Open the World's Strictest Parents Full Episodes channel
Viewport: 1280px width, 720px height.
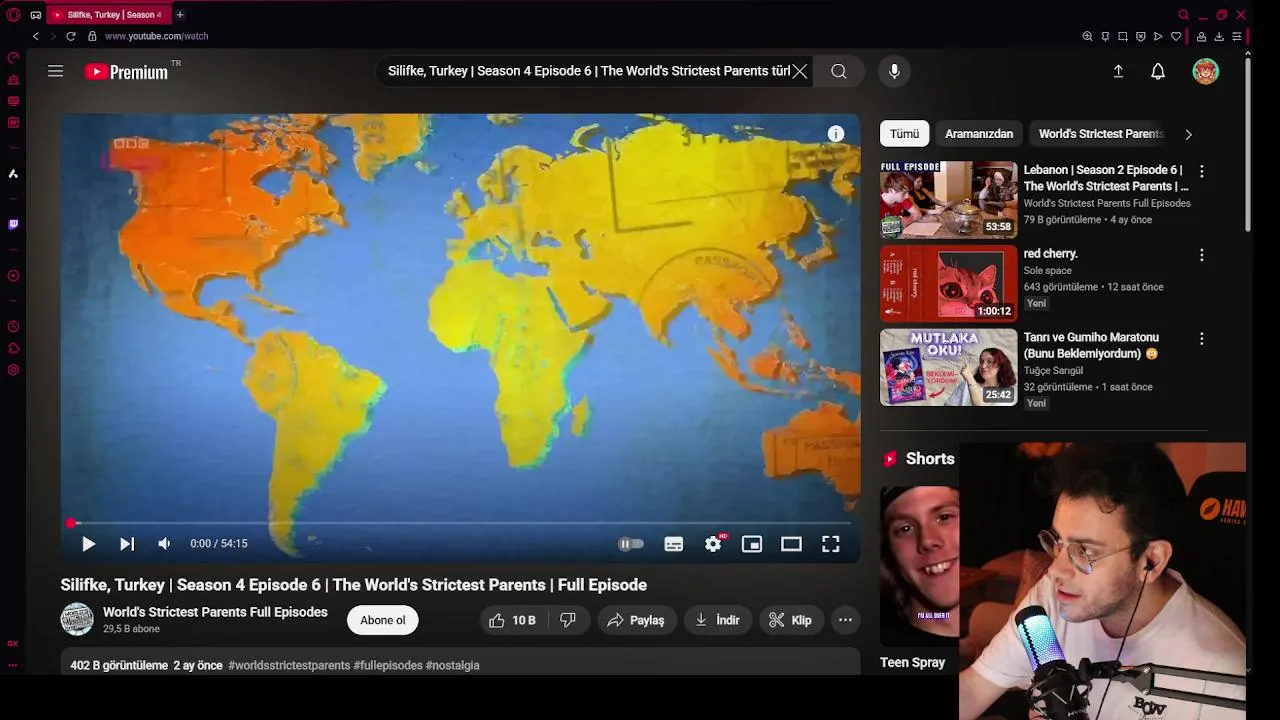215,612
